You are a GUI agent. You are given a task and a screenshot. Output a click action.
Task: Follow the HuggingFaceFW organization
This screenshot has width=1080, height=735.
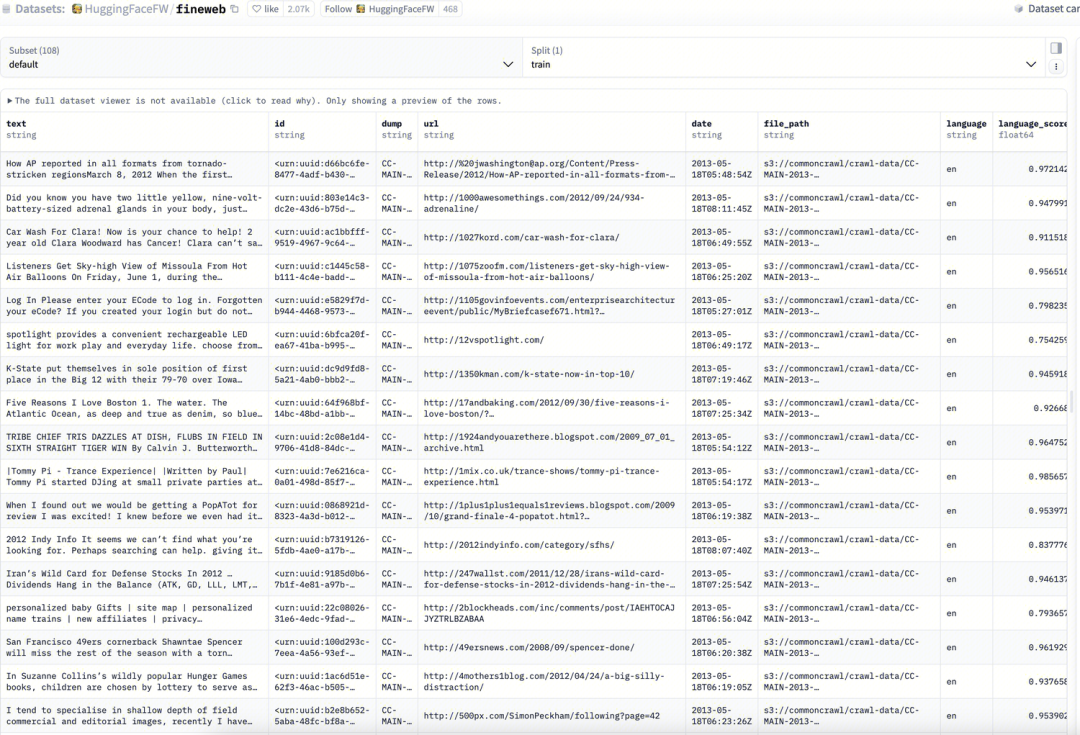[x=380, y=9]
